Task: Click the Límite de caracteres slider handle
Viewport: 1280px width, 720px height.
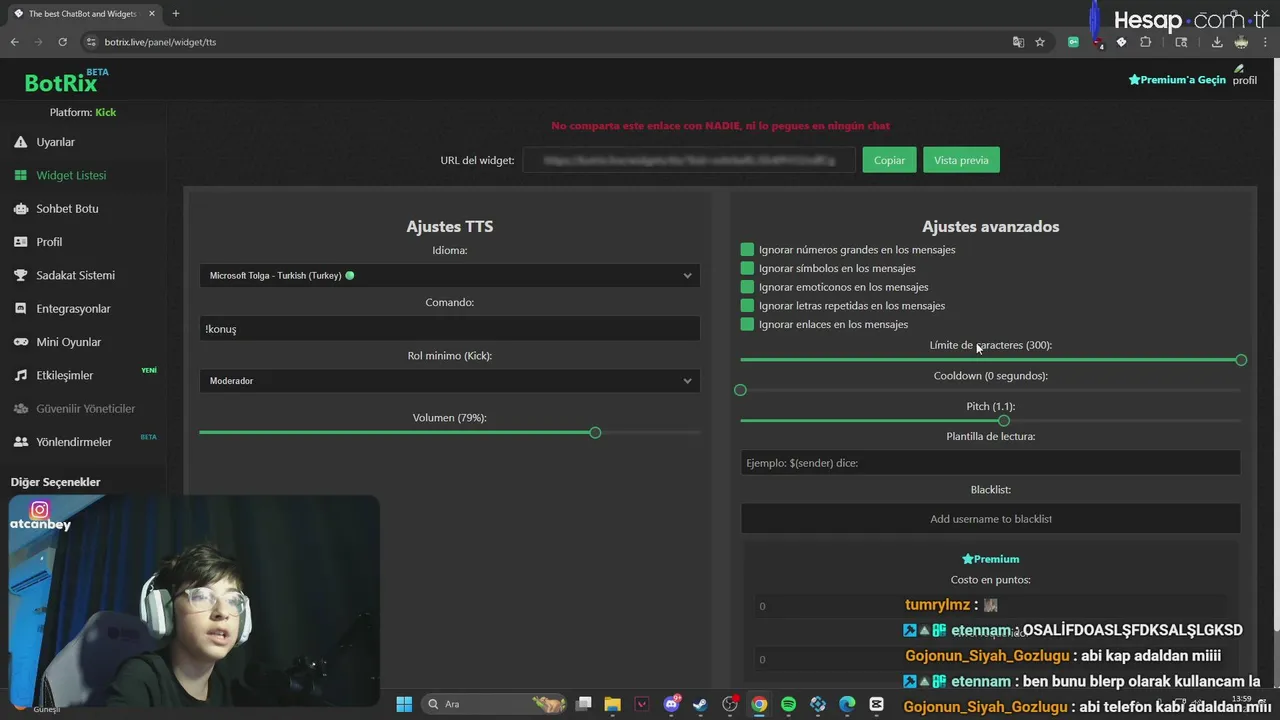Action: [x=1241, y=360]
